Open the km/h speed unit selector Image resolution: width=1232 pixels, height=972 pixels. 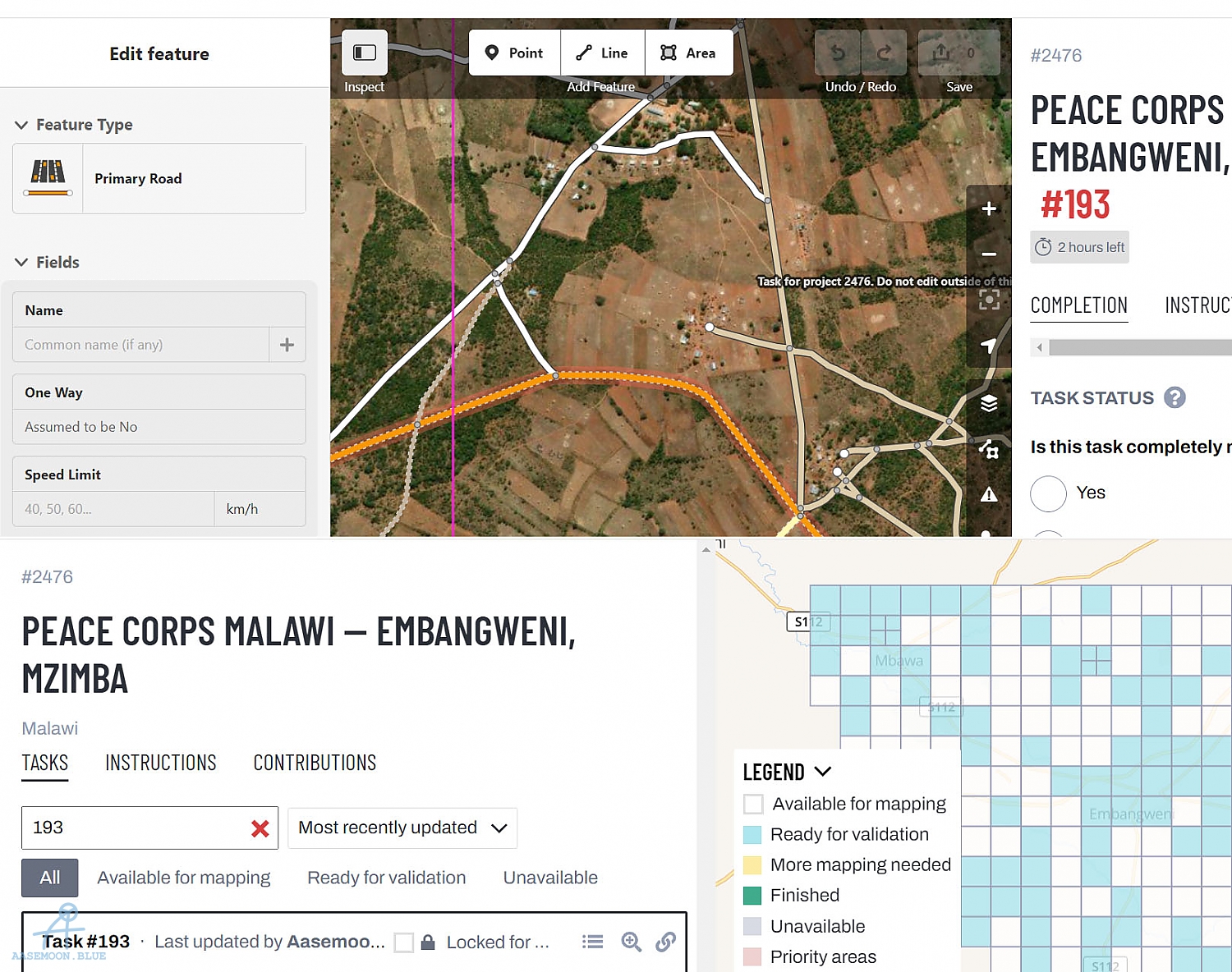click(x=260, y=509)
